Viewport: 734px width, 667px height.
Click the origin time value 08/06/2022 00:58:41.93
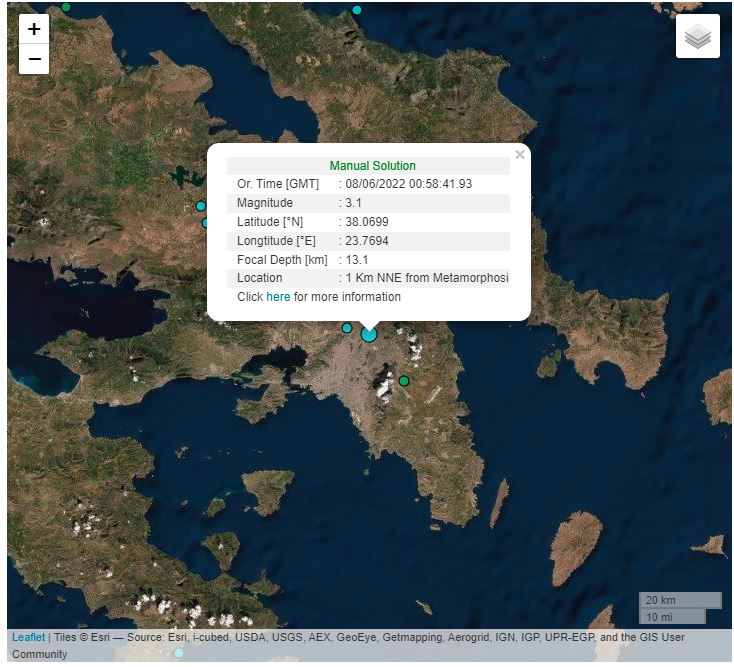(409, 183)
